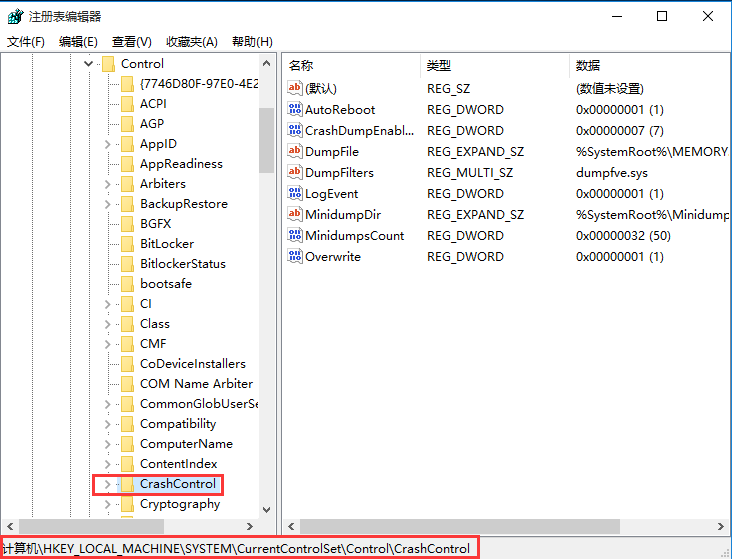Expand the BackupRestore tree node
Image resolution: width=732 pixels, height=559 pixels.
(107, 204)
